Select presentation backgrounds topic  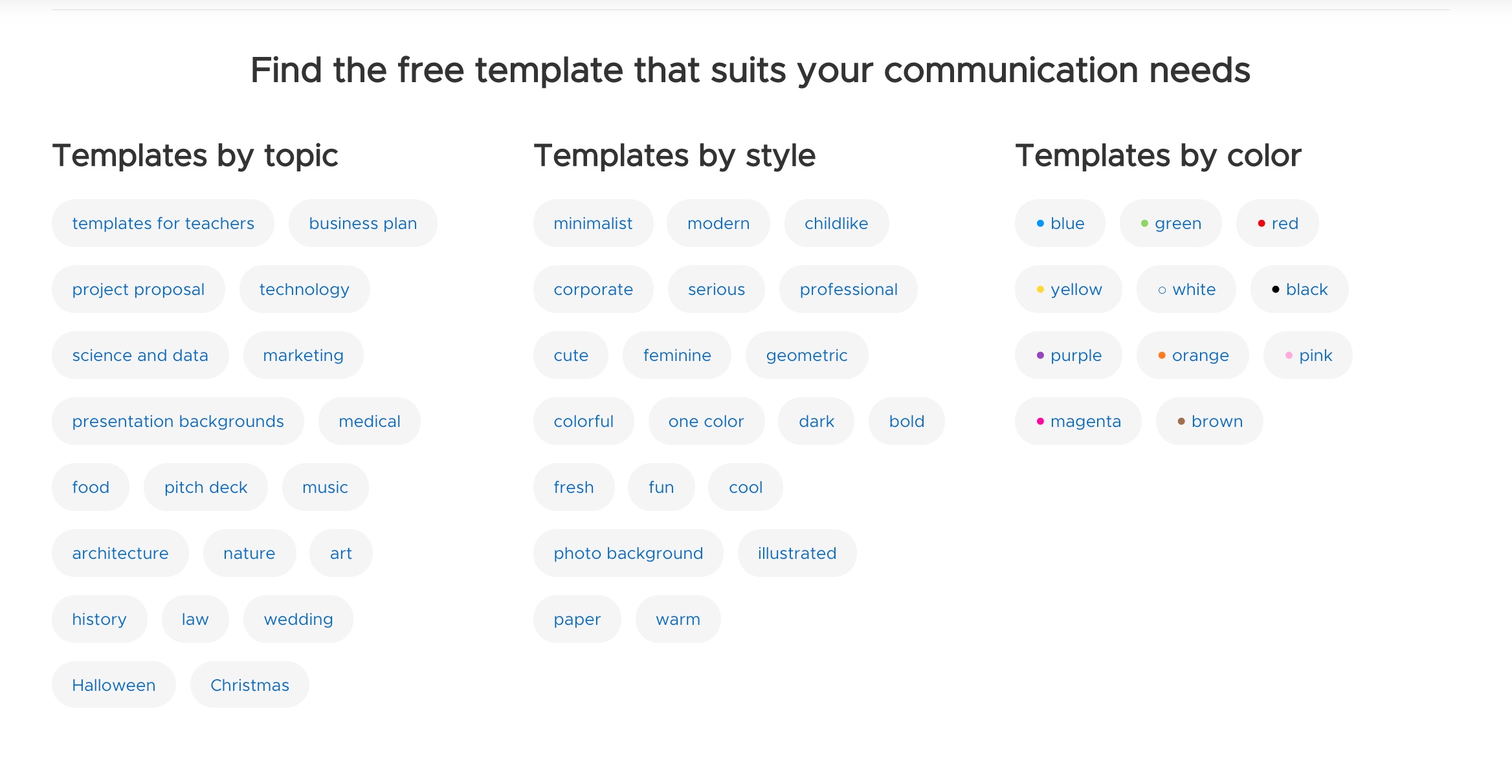pyautogui.click(x=178, y=422)
